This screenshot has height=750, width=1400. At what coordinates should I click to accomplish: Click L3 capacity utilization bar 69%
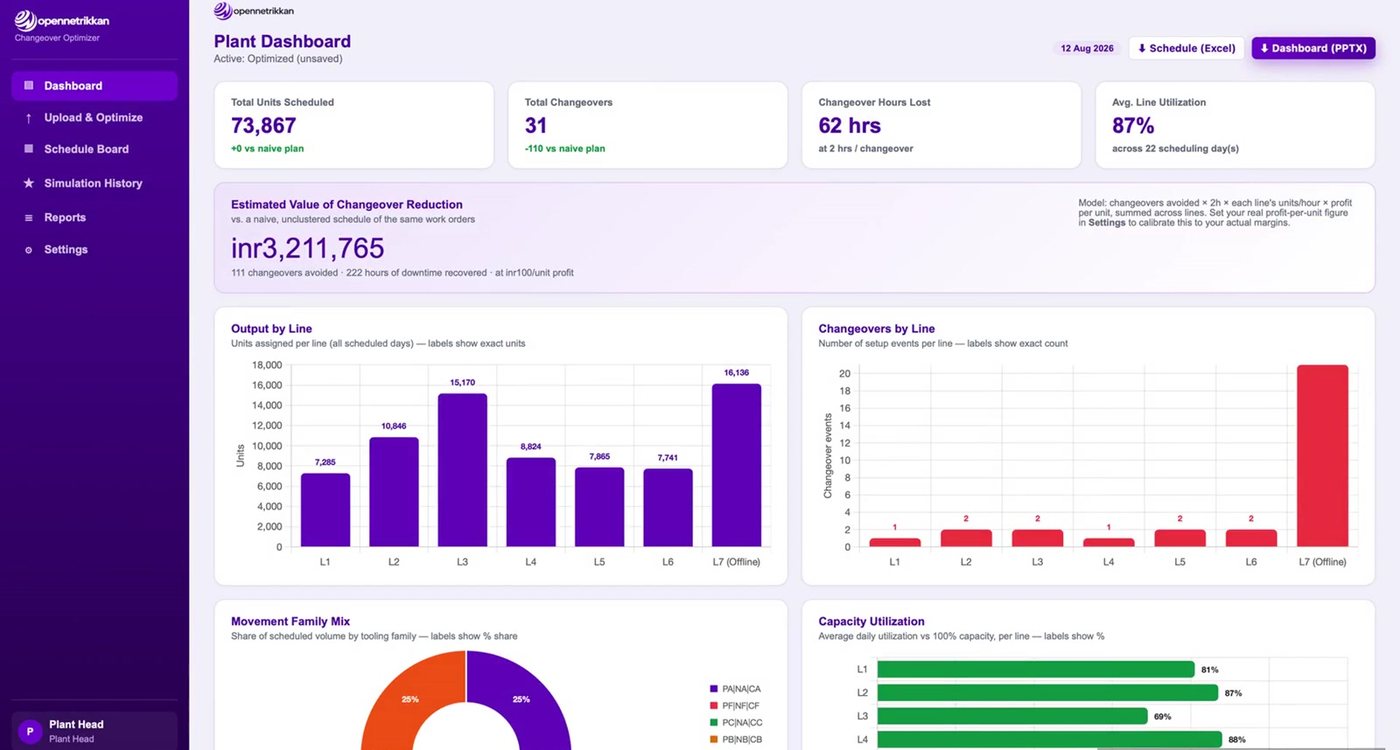pyautogui.click(x=1014, y=716)
